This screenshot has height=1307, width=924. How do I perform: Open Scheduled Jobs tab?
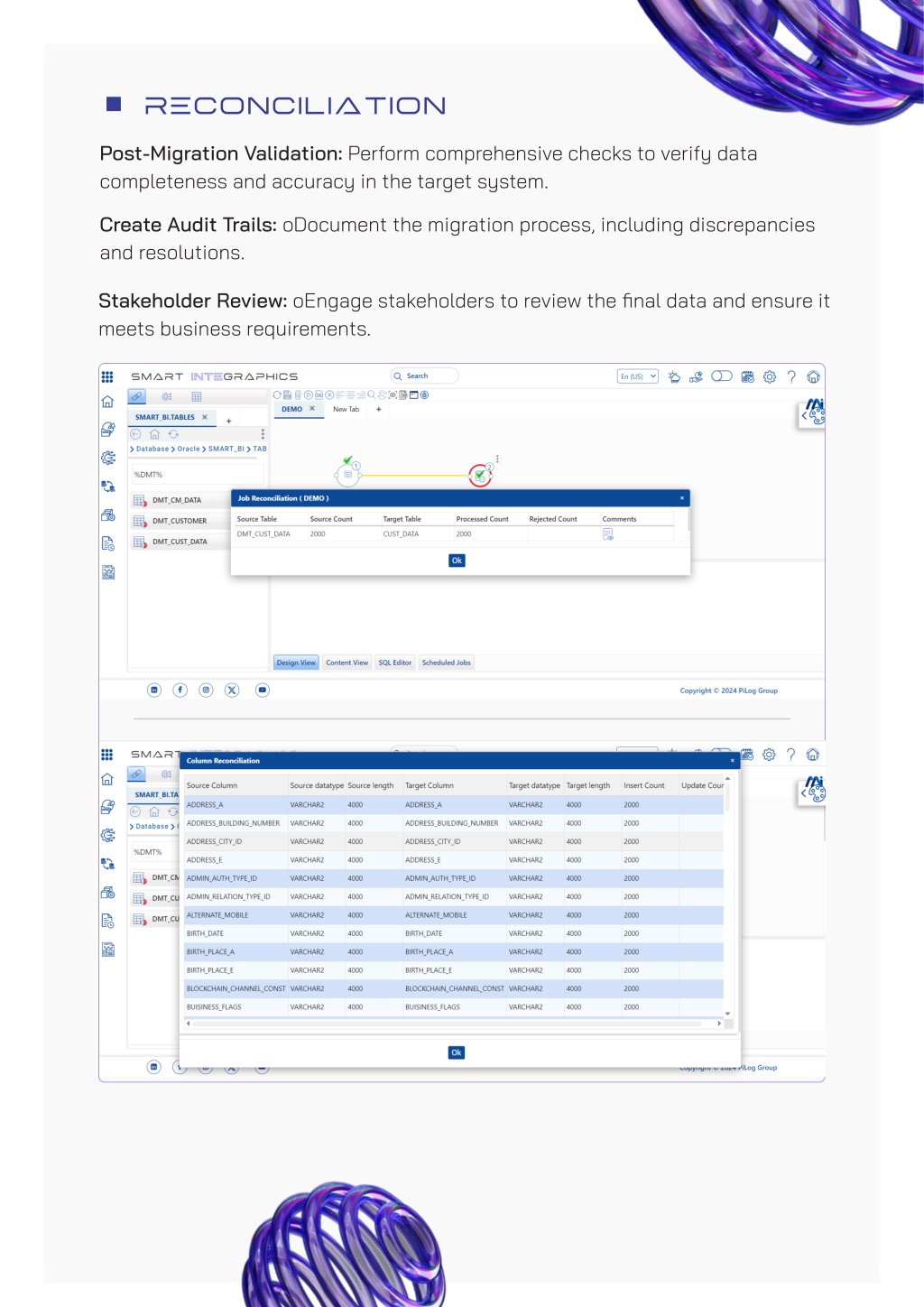coord(447,663)
